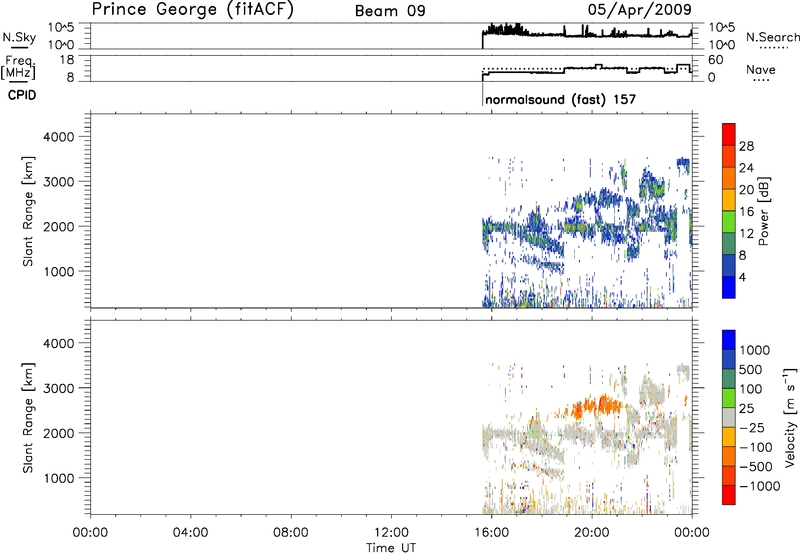This screenshot has width=800, height=554.
Task: Pick the bright blue bottom Power colorbar segment
Action: point(729,287)
